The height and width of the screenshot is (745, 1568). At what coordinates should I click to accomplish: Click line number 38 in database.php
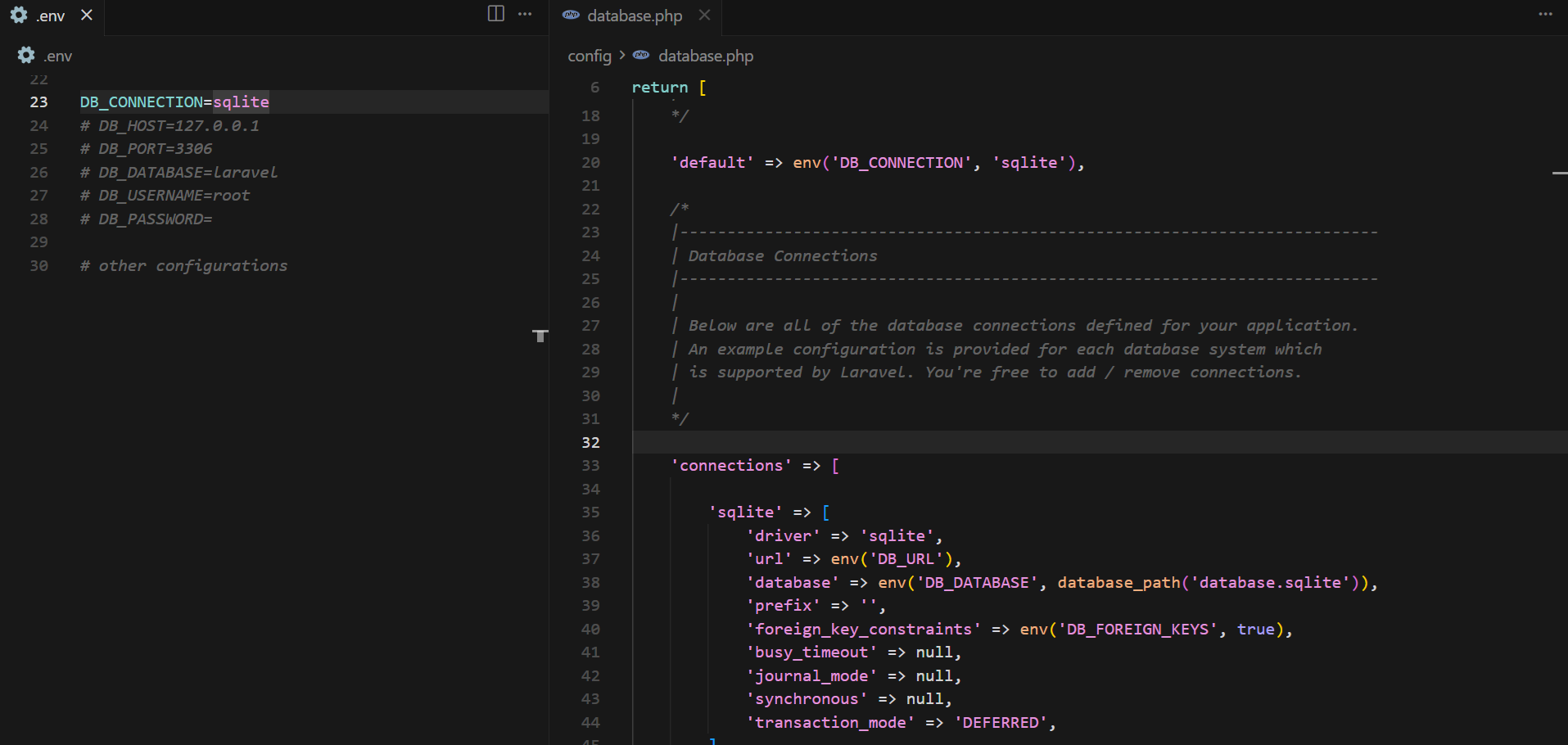[x=590, y=583]
